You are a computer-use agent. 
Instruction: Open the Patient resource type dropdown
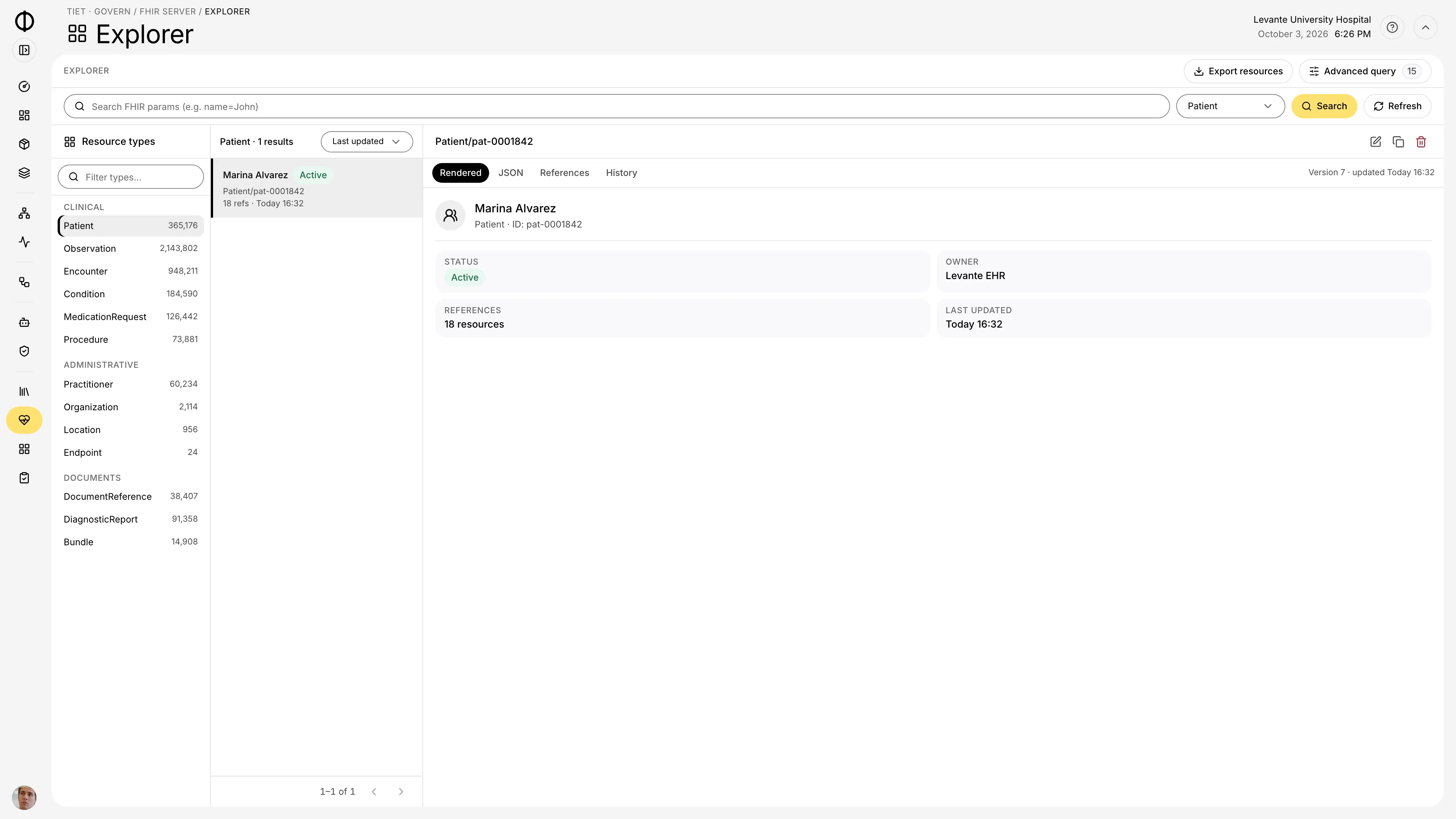click(x=1230, y=106)
